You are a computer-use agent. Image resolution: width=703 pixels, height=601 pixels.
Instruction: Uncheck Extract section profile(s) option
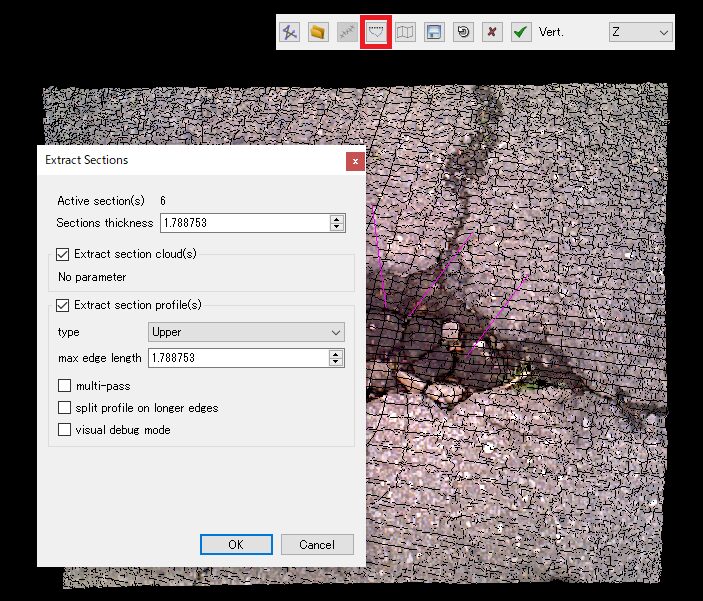(65, 305)
